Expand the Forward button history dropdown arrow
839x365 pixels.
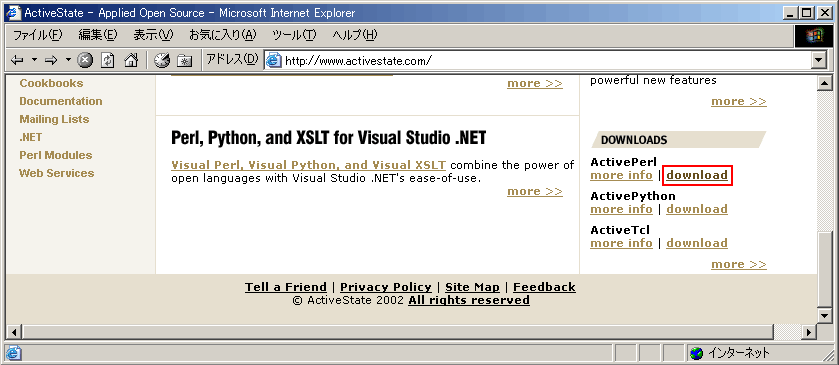point(68,60)
